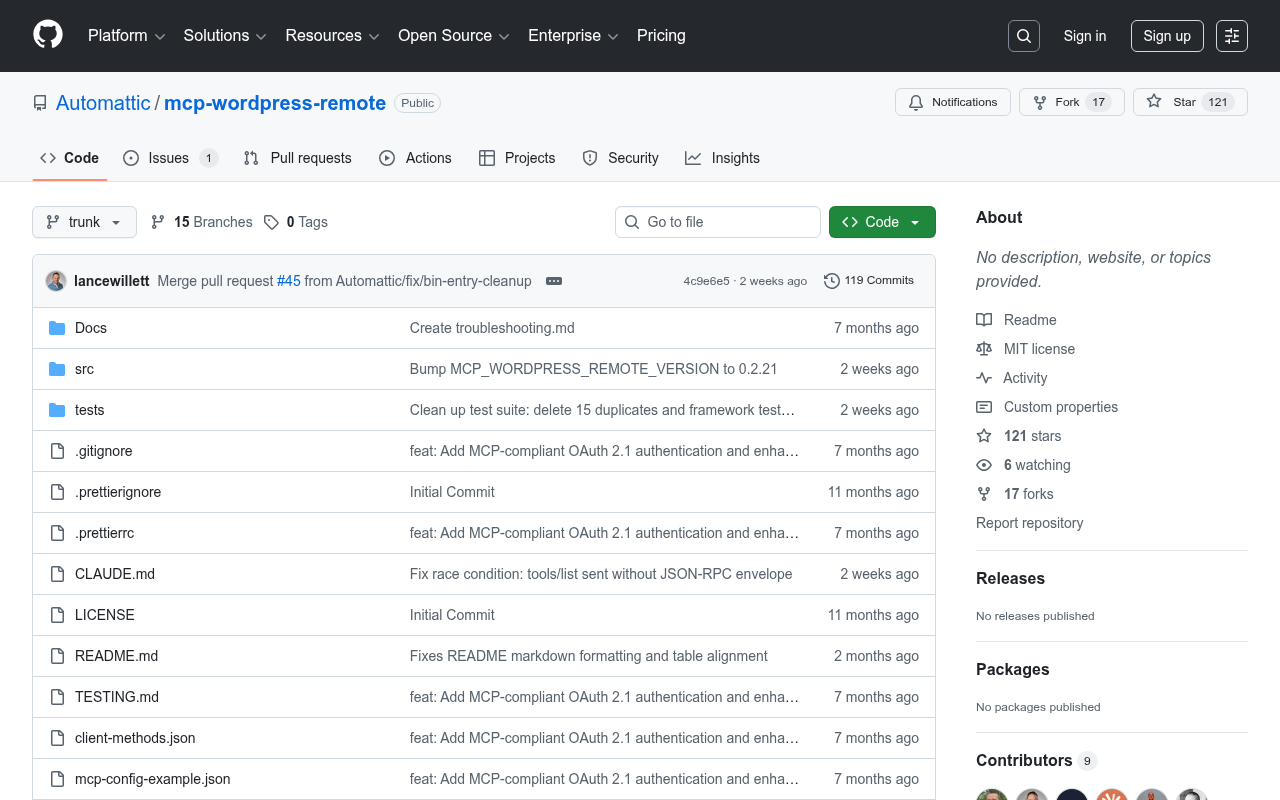Click the Report repository link
Viewport: 1280px width, 800px height.
tap(1029, 522)
